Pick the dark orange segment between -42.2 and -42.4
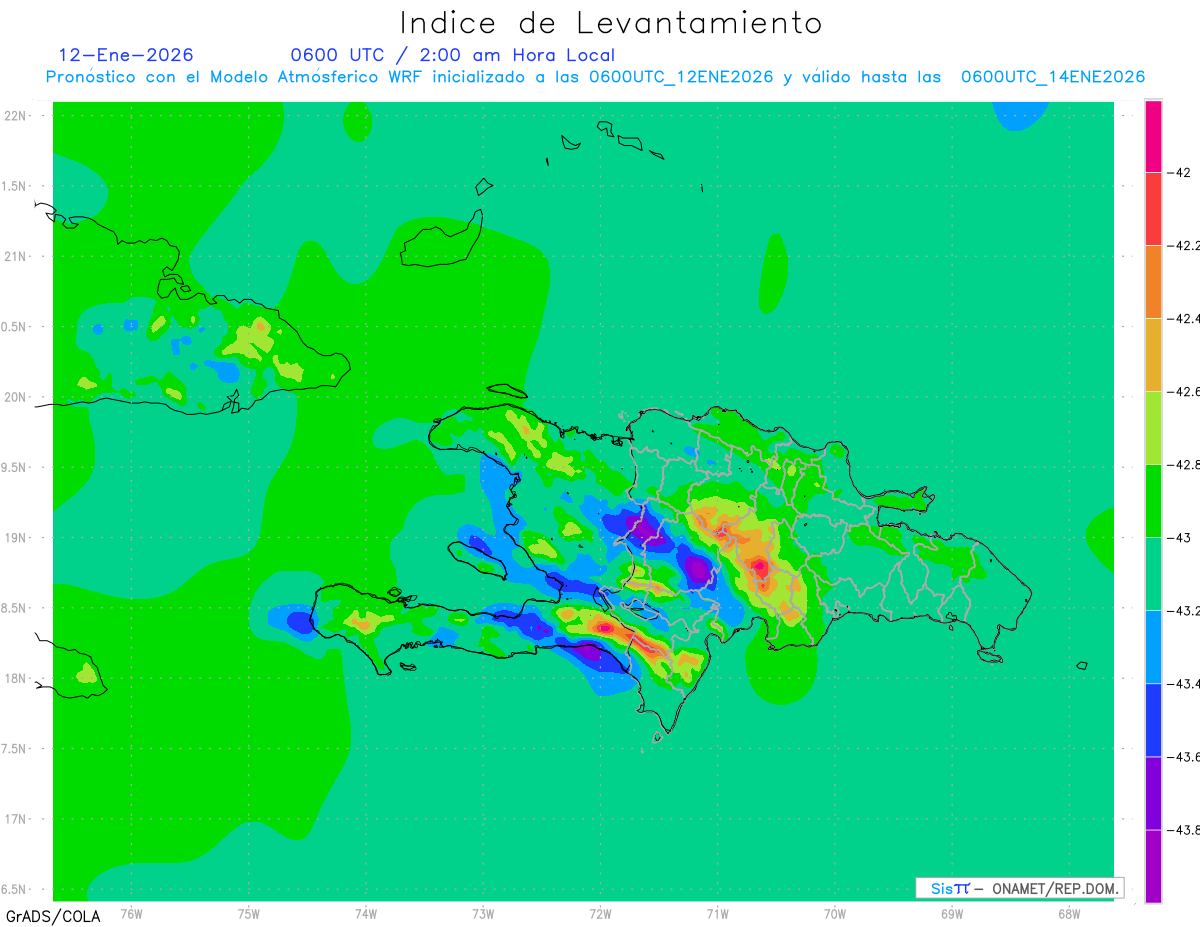 click(1153, 282)
